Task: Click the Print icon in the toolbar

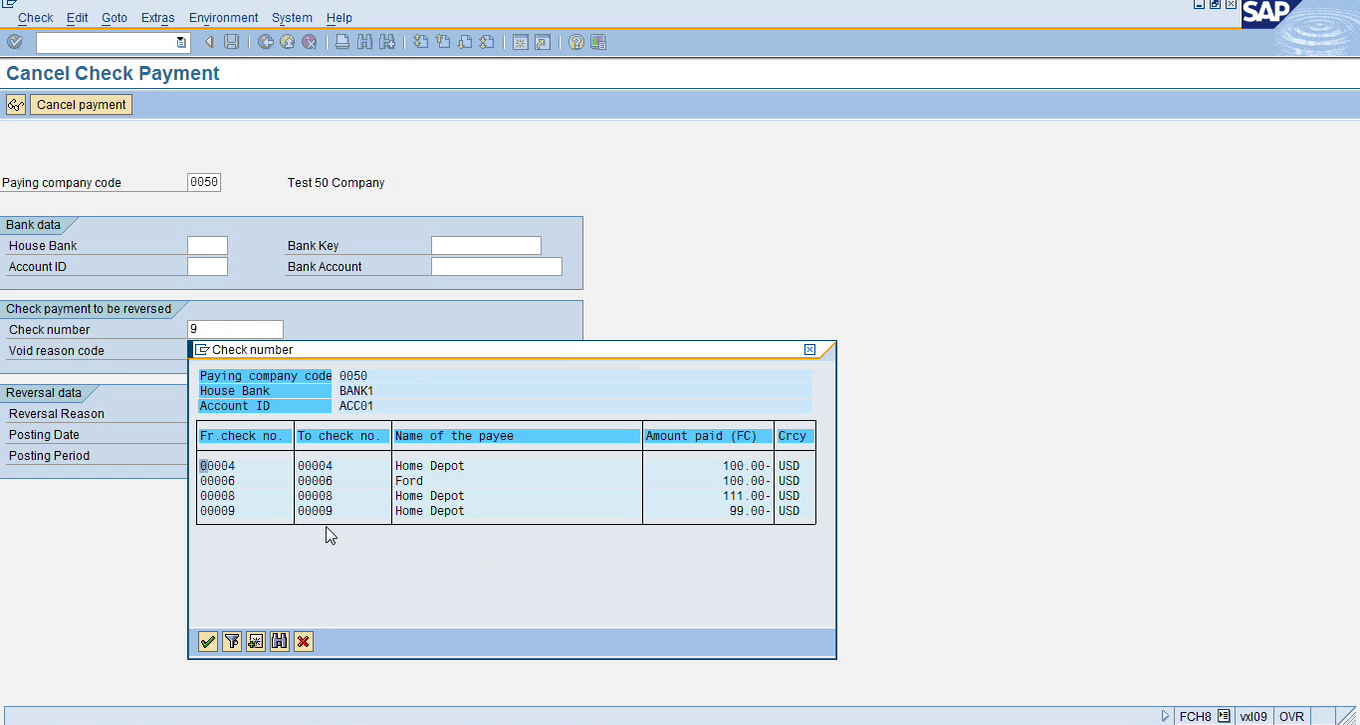Action: pyautogui.click(x=342, y=42)
